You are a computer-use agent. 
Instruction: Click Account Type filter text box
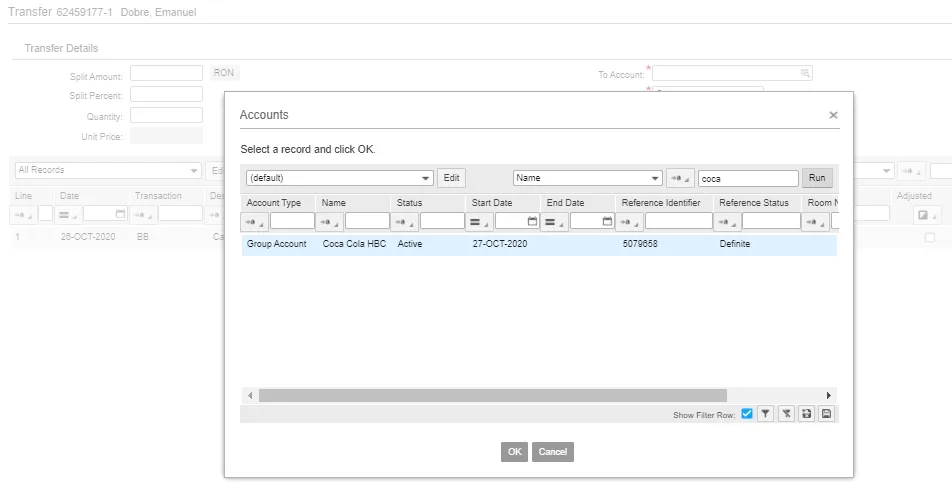tap(292, 221)
